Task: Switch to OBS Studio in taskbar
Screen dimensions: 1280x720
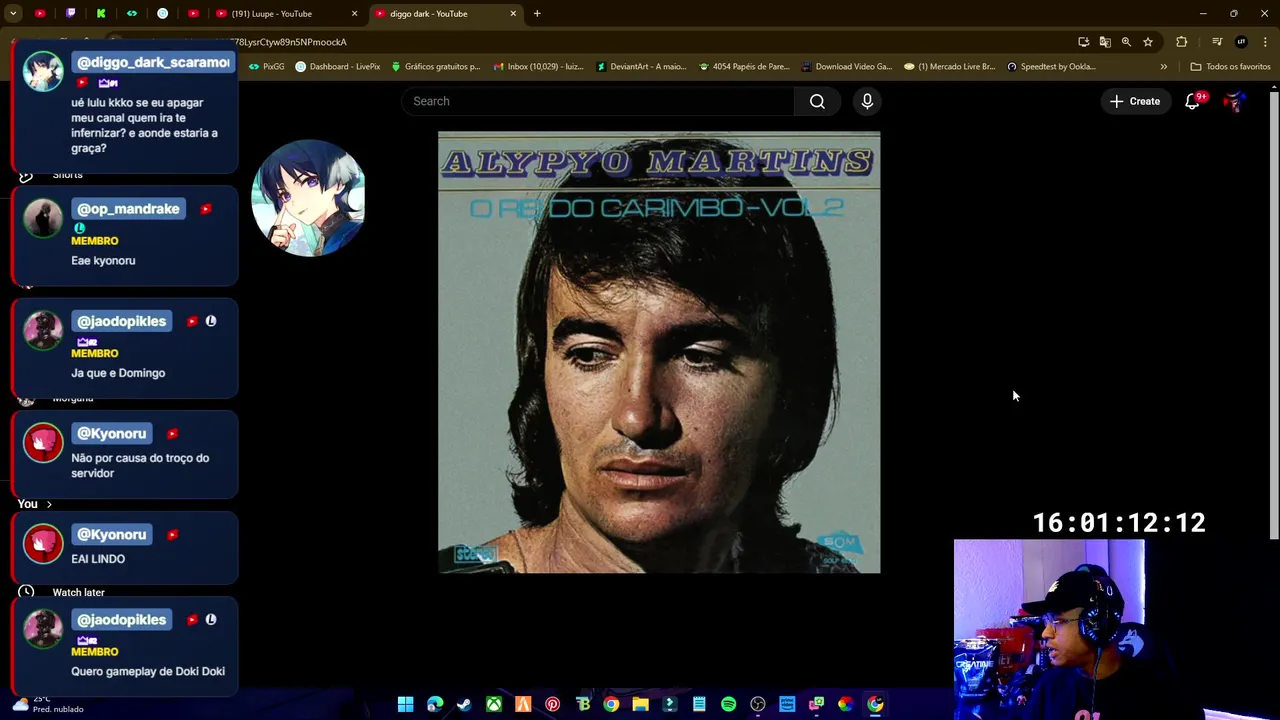Action: tap(758, 704)
